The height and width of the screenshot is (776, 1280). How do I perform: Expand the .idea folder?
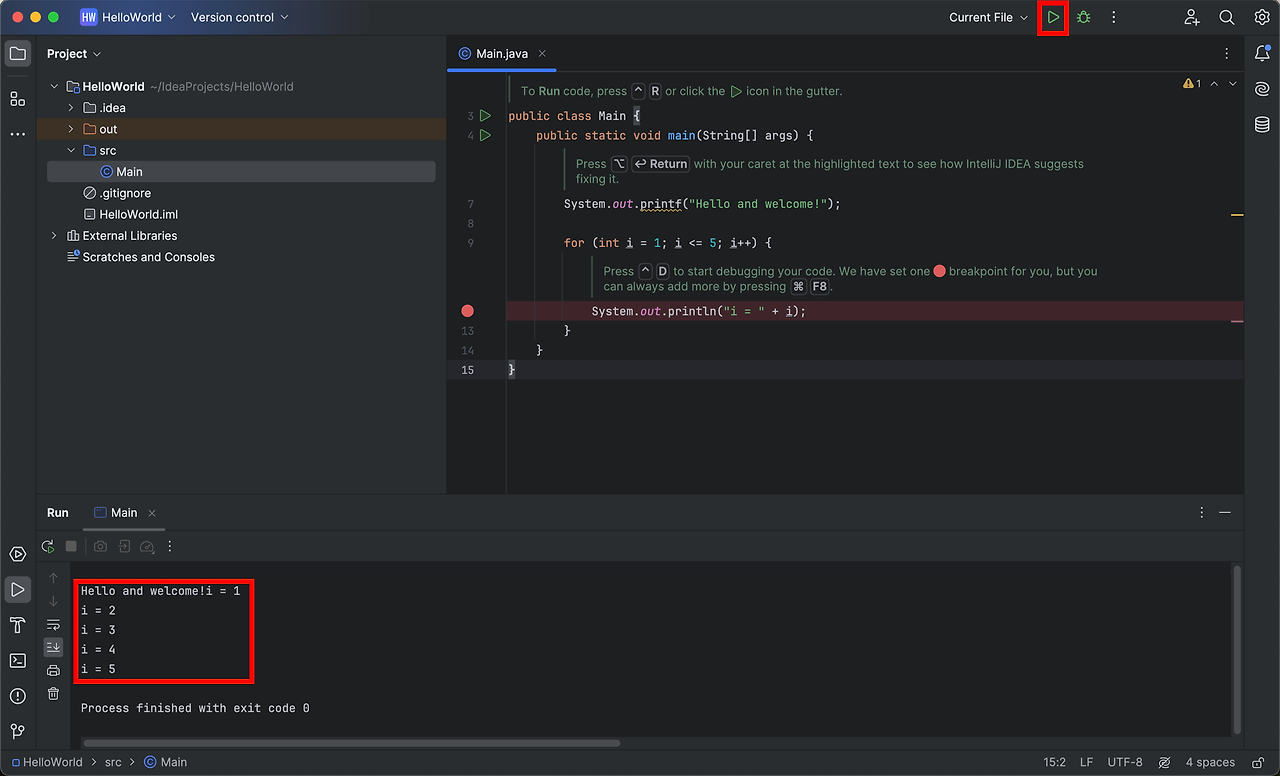71,108
